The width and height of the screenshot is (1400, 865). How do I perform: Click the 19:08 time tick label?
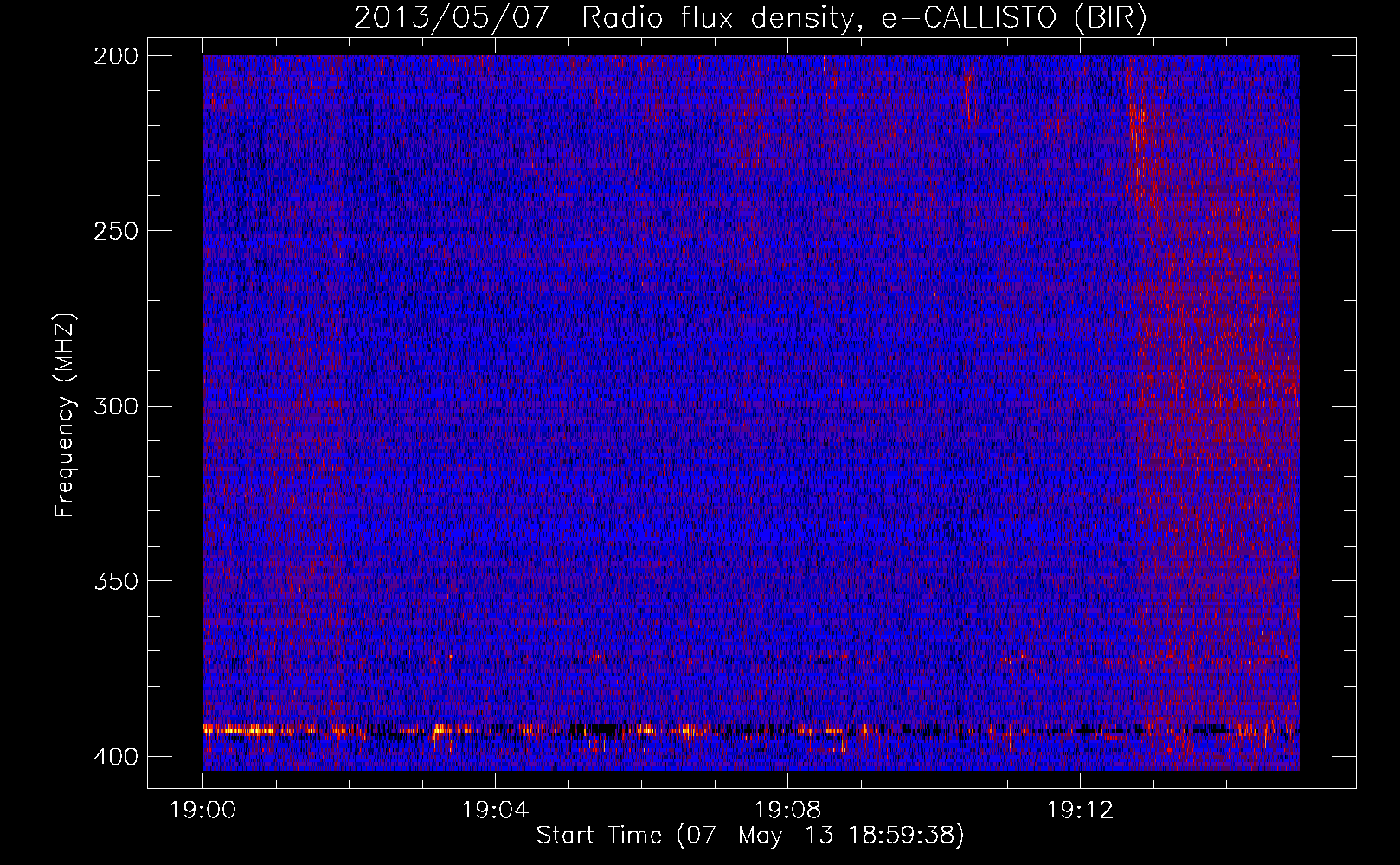click(x=787, y=811)
